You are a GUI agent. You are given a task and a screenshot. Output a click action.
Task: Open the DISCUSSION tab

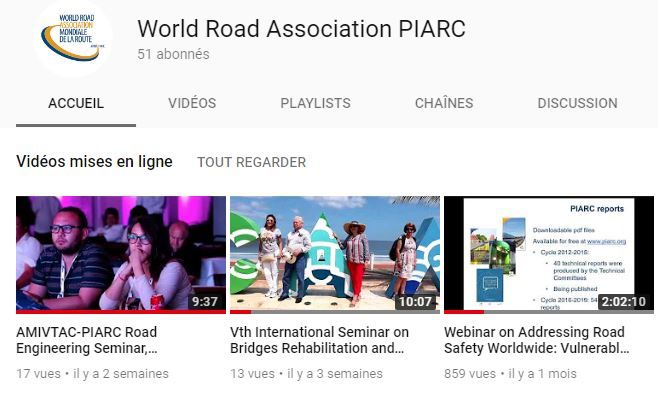point(577,103)
